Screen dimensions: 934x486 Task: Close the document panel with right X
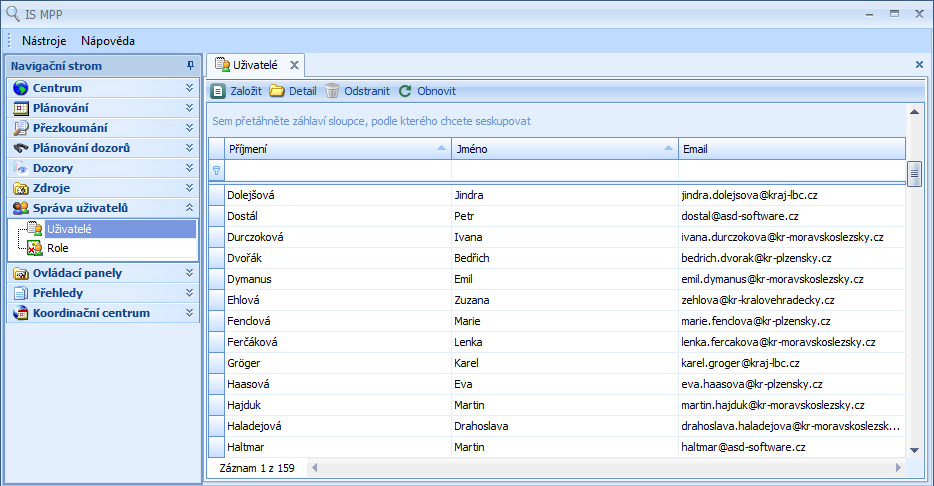(919, 64)
